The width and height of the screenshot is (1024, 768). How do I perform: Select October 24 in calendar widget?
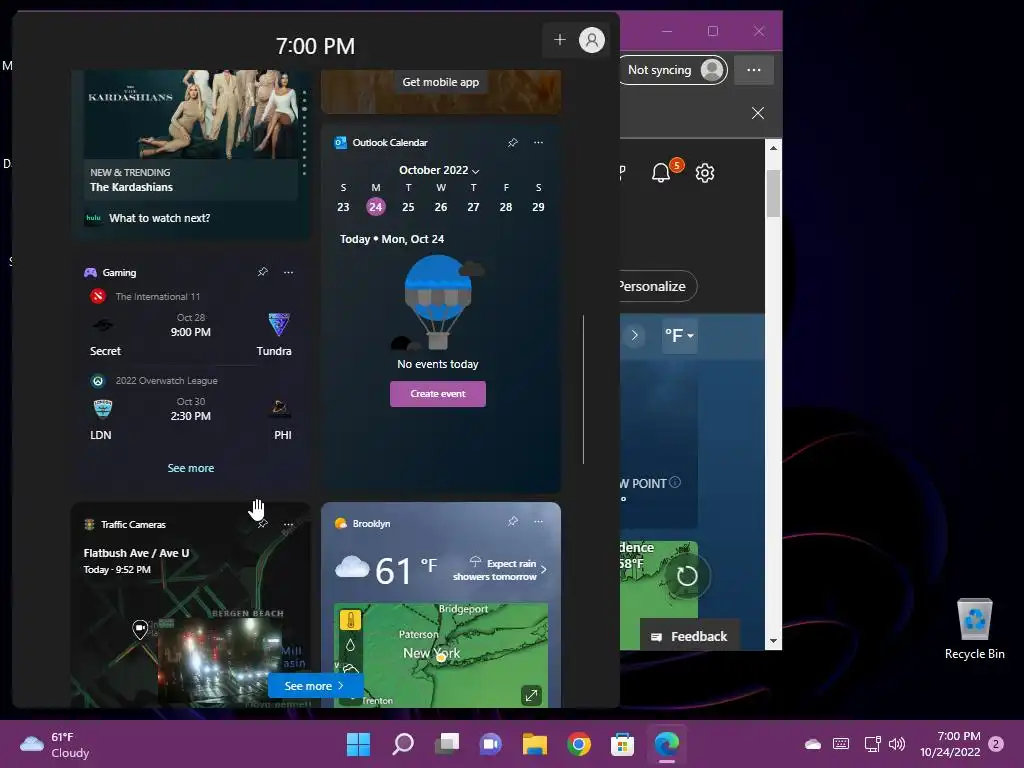tap(376, 207)
